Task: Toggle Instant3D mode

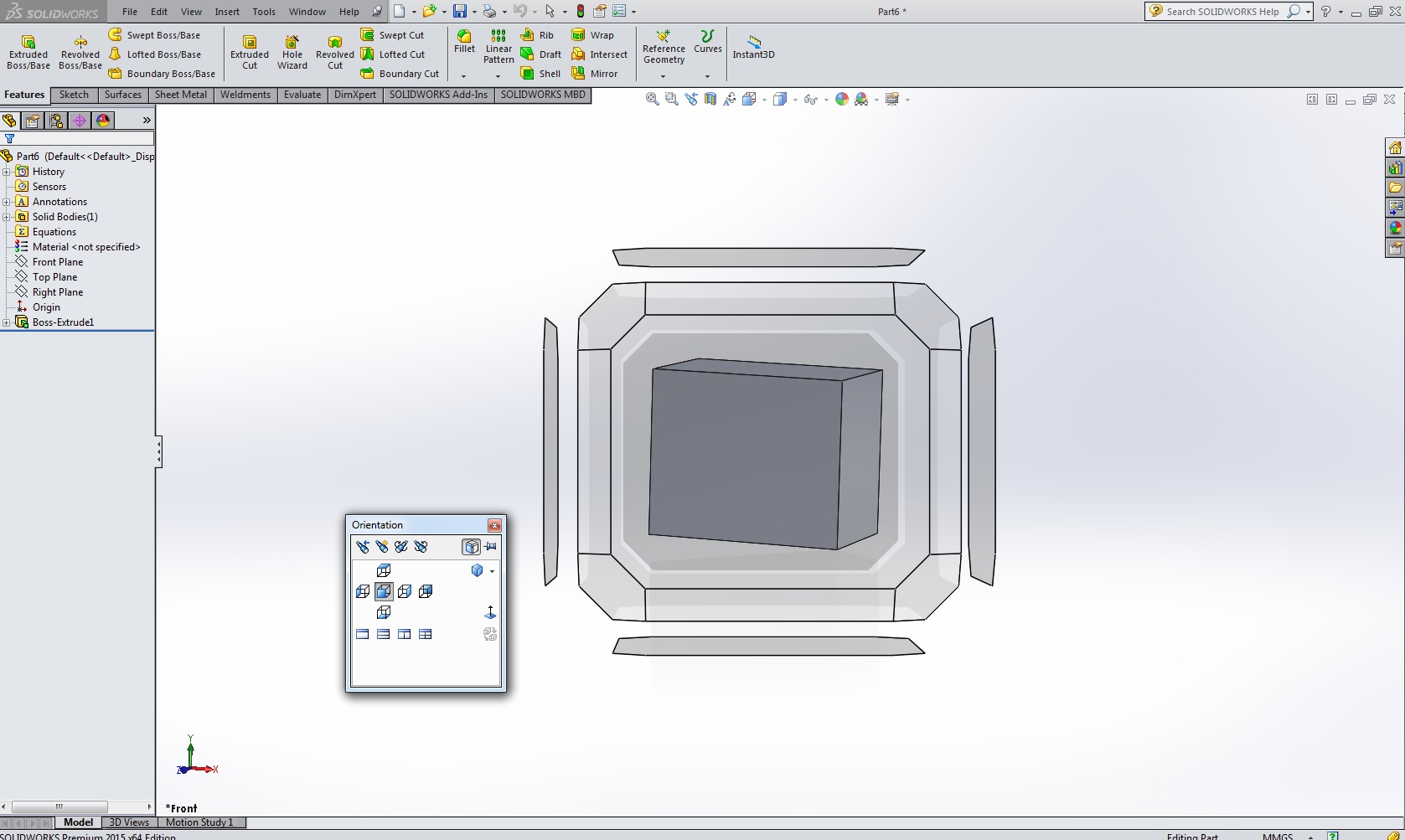Action: (x=753, y=46)
